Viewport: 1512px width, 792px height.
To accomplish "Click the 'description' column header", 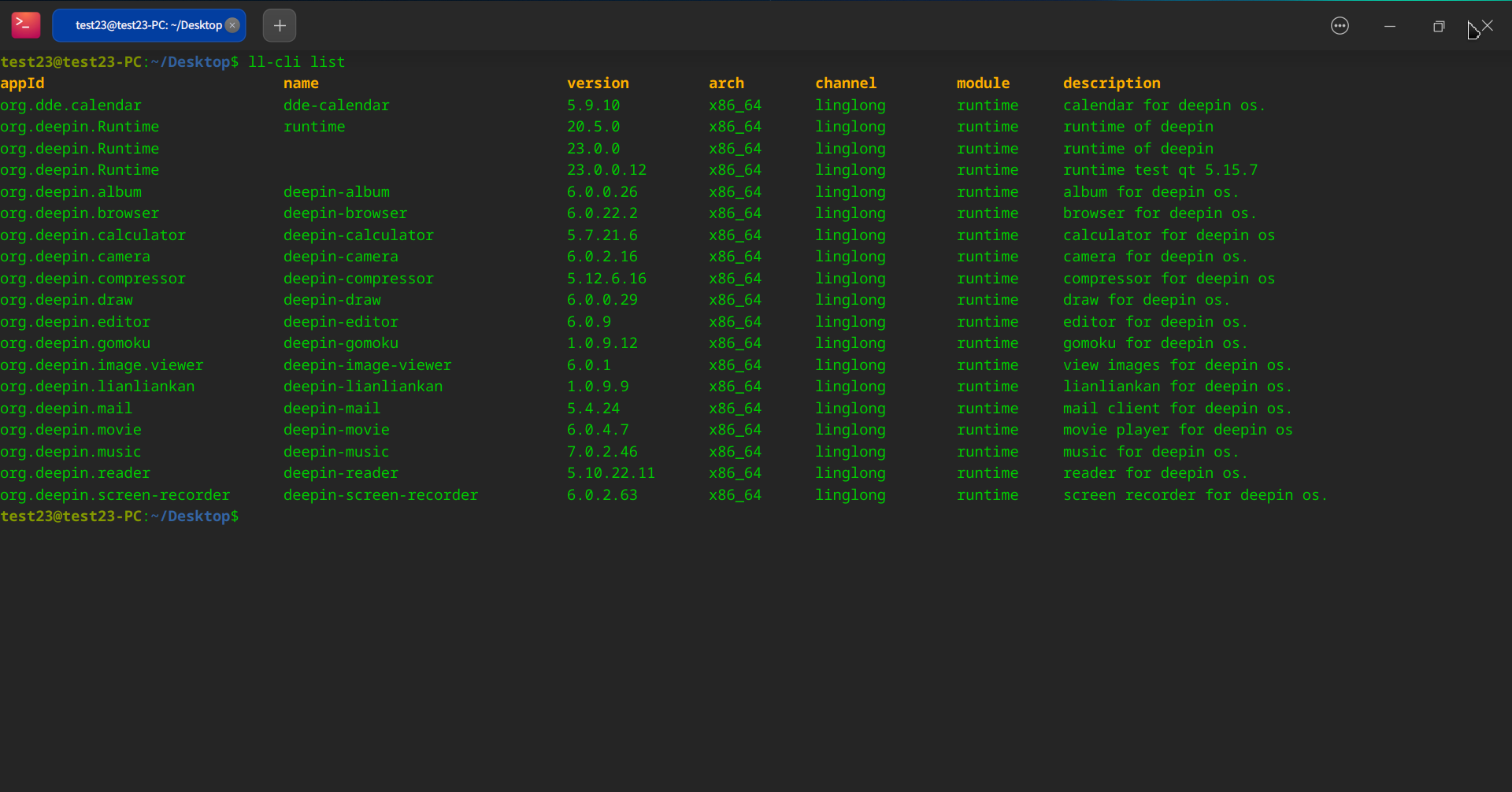I will click(x=1112, y=83).
